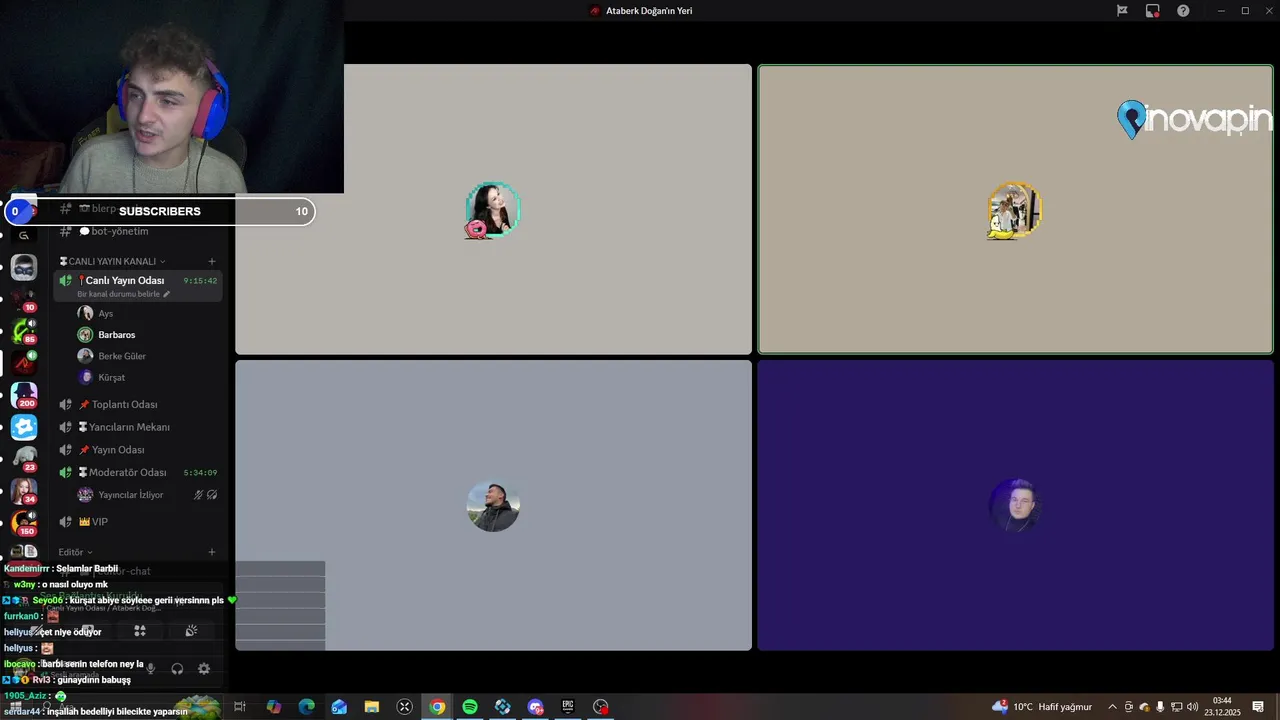Open the server icon with 85 badge

[24, 331]
